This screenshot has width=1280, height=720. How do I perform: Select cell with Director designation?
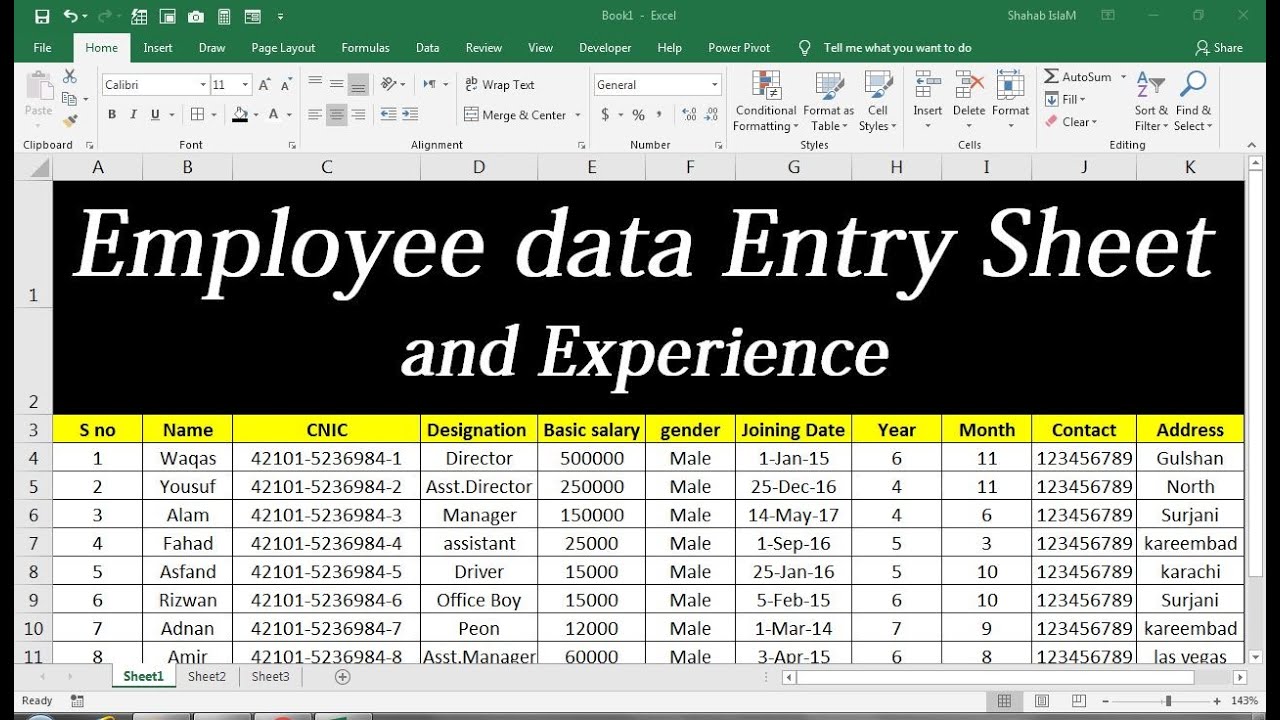(479, 458)
